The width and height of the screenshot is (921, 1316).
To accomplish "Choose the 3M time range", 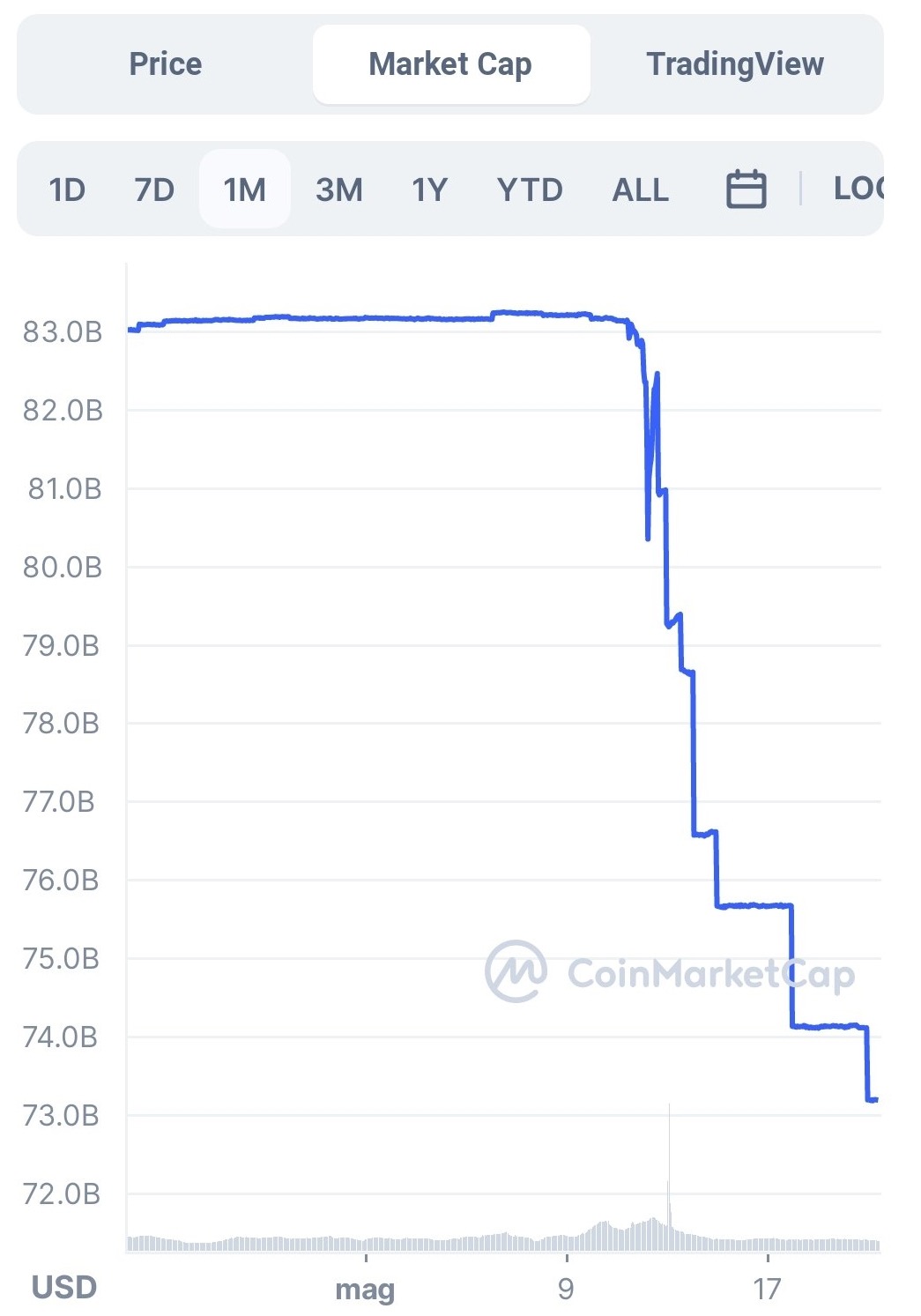I will pos(339,190).
